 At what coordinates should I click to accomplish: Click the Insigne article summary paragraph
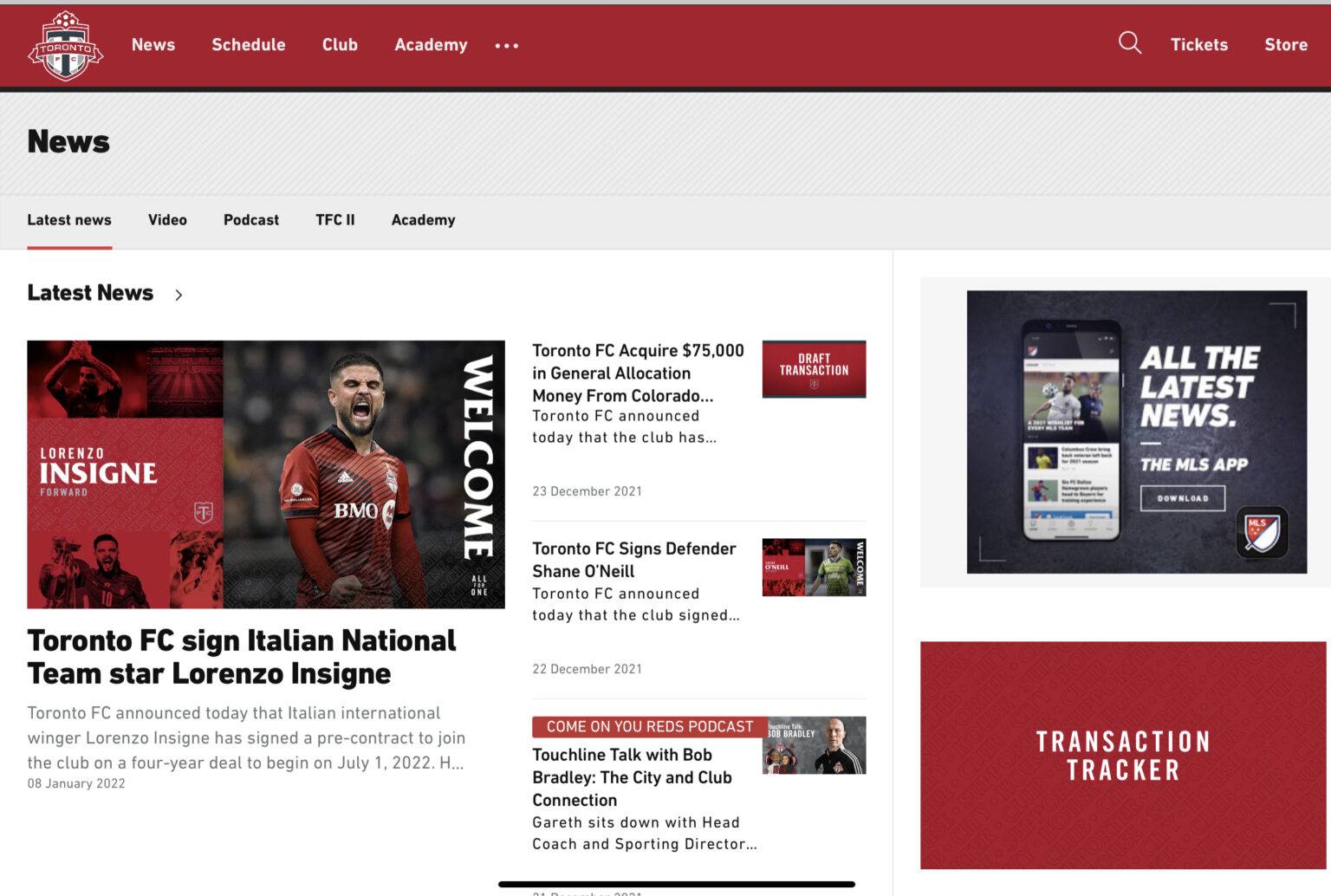tap(247, 737)
